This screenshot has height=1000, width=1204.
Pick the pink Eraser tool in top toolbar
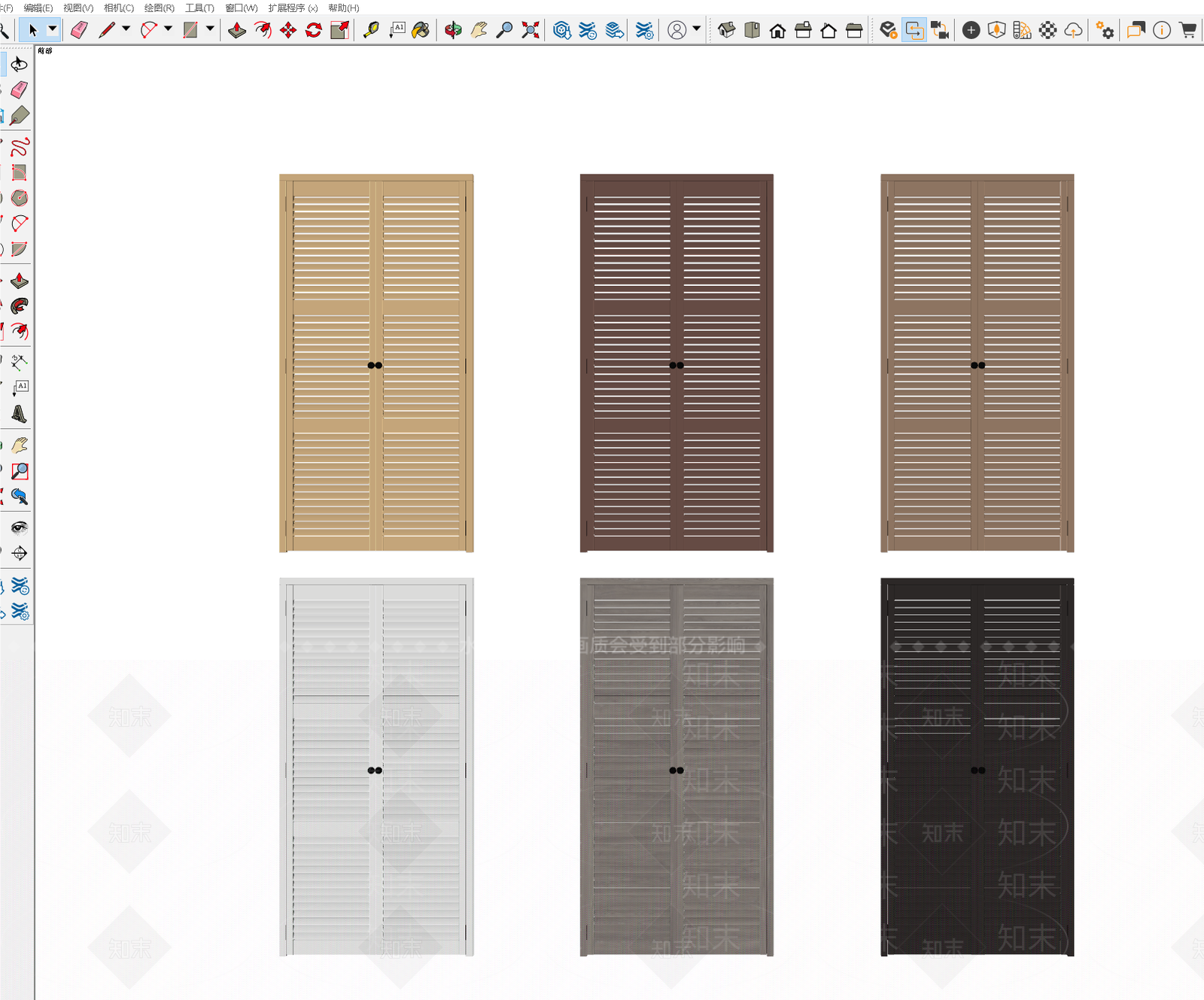[79, 30]
